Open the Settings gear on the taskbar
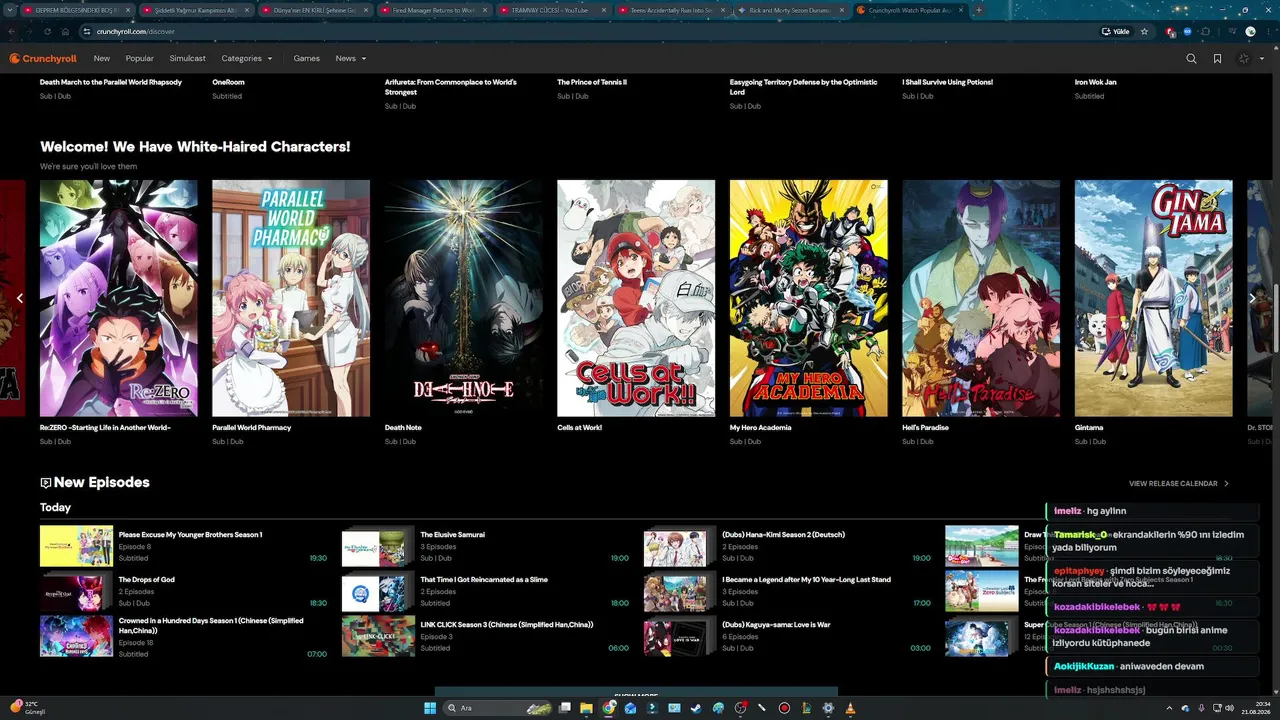Viewport: 1280px width, 720px height. tap(828, 708)
